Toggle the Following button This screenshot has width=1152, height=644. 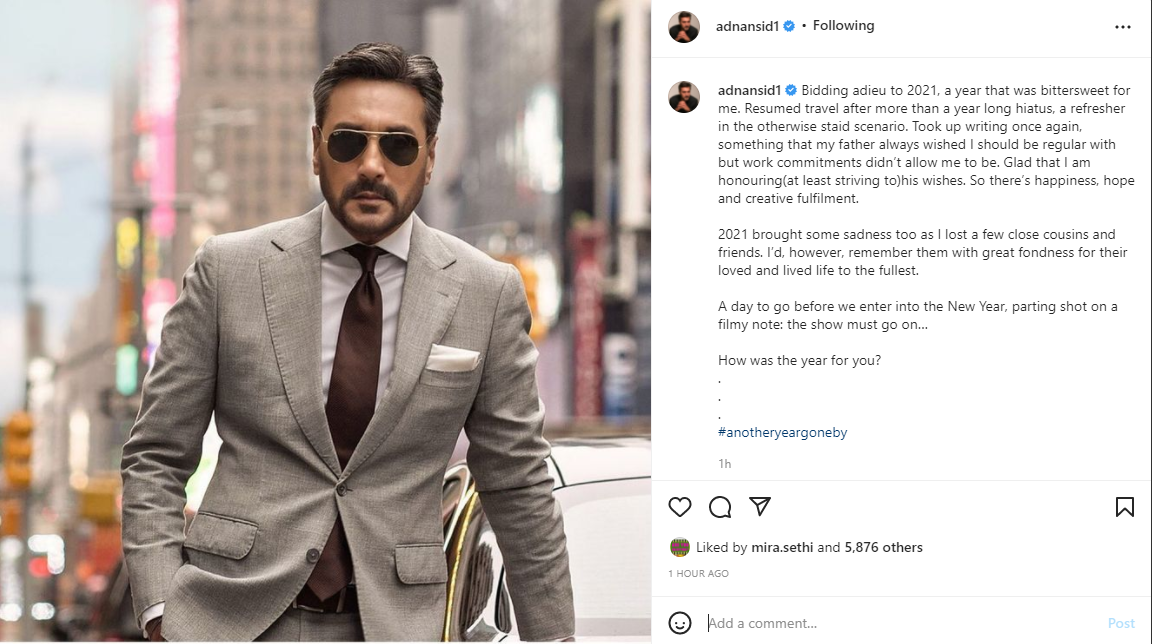tap(843, 26)
